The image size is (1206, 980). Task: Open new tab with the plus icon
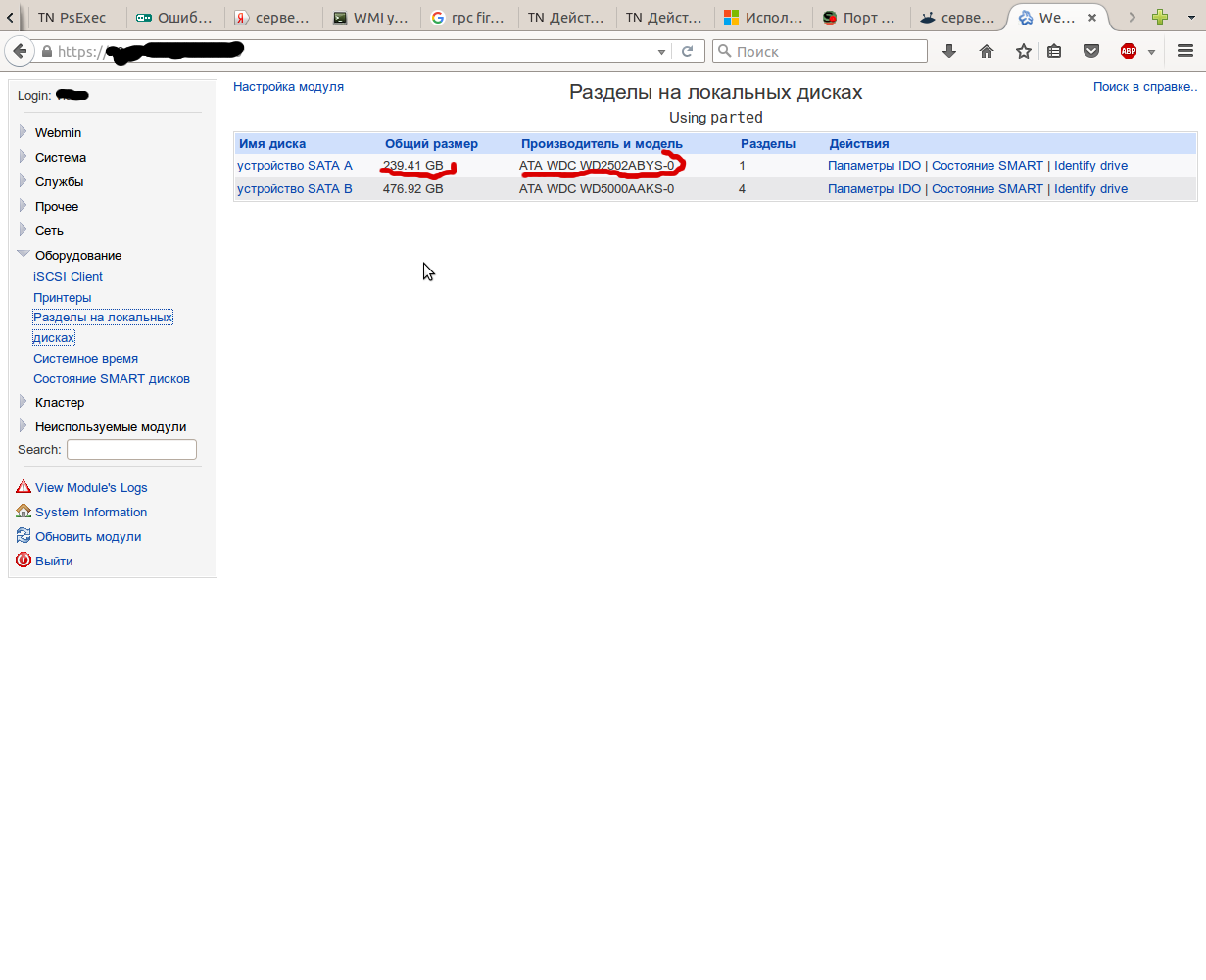(x=1160, y=17)
